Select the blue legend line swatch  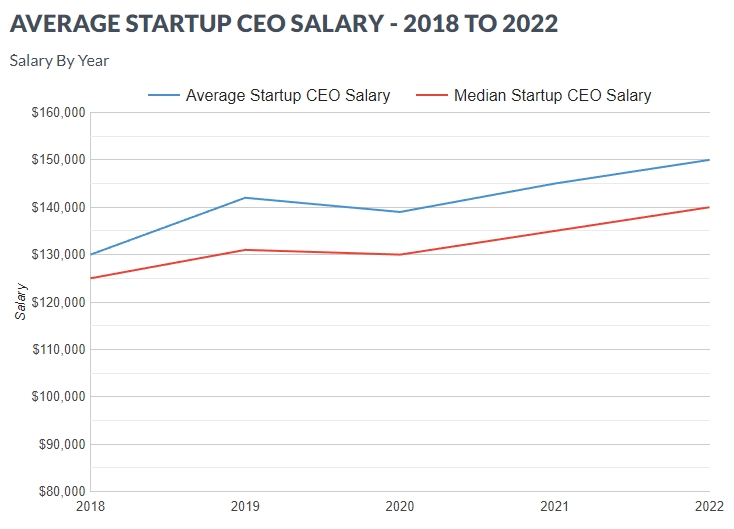click(x=164, y=96)
